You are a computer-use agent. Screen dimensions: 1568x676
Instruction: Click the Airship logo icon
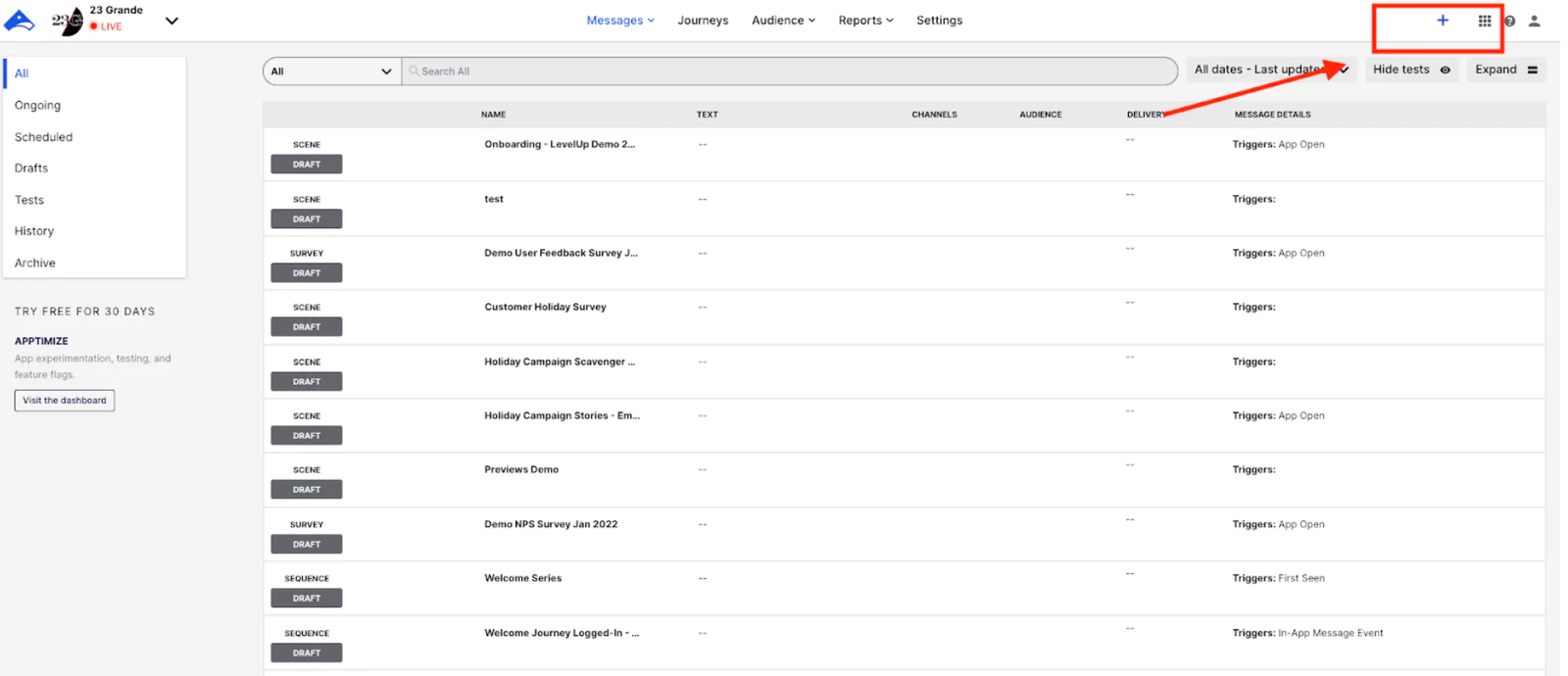[x=20, y=21]
